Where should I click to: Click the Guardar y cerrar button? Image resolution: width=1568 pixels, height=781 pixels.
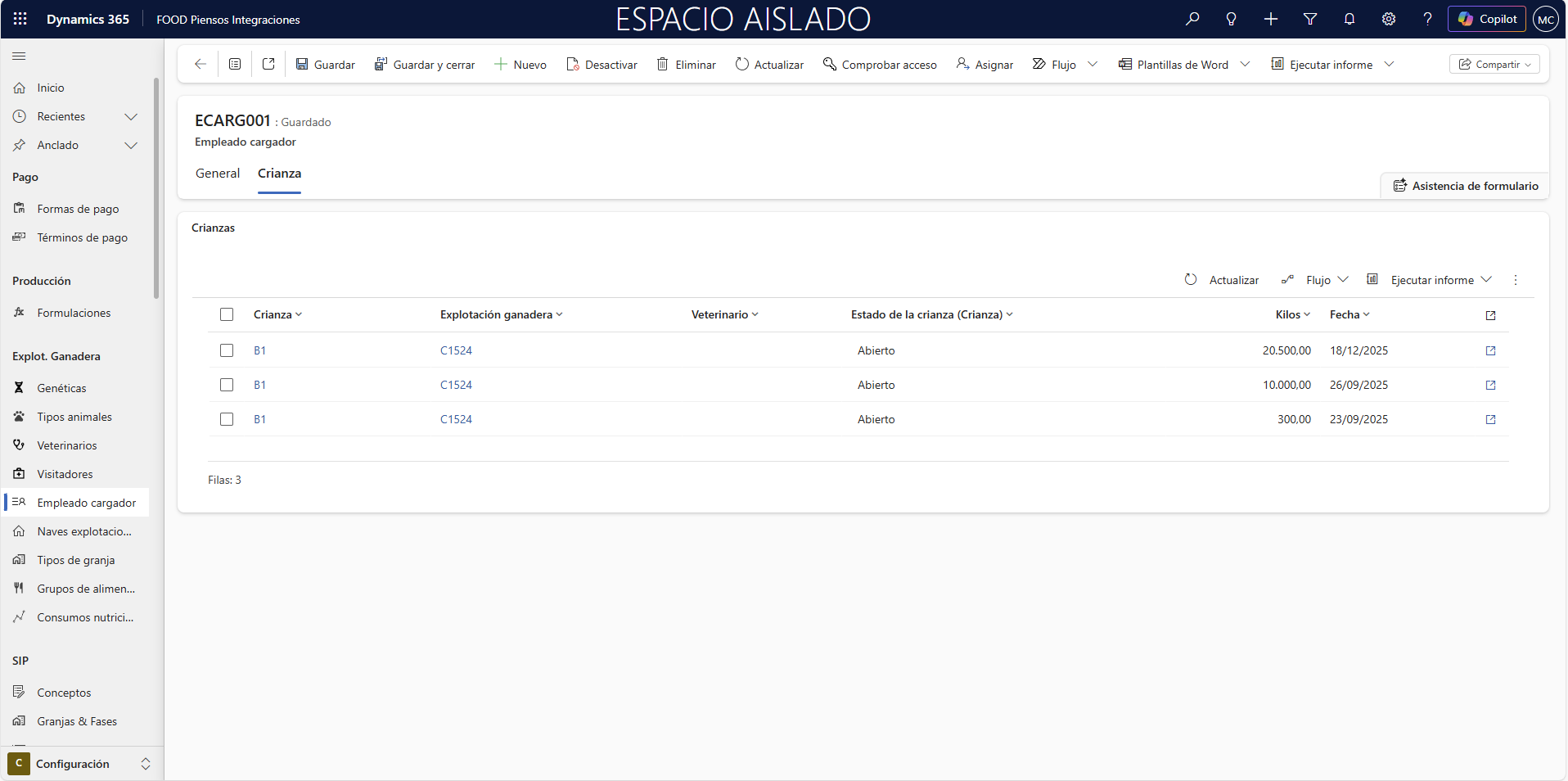point(425,65)
